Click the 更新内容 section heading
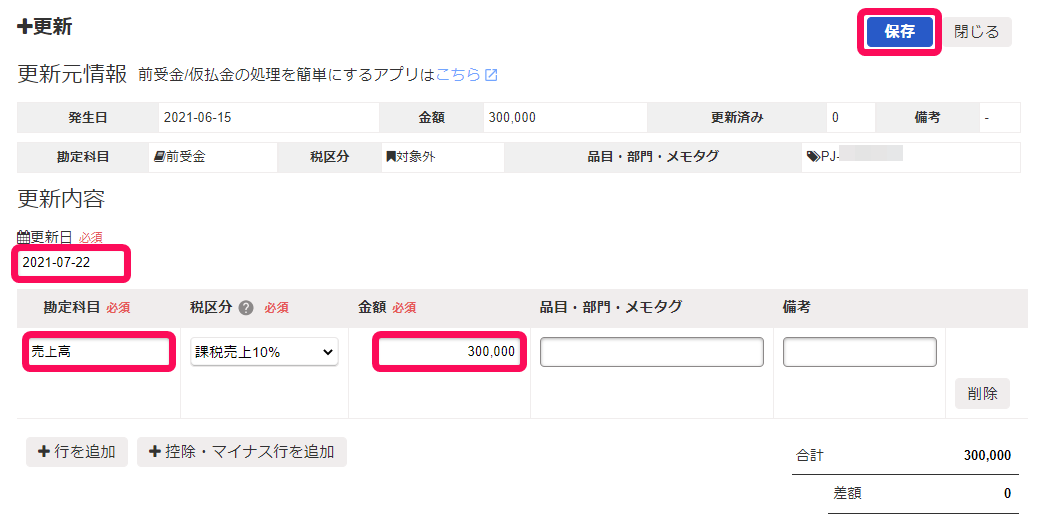This screenshot has width=1038, height=528. [x=61, y=198]
